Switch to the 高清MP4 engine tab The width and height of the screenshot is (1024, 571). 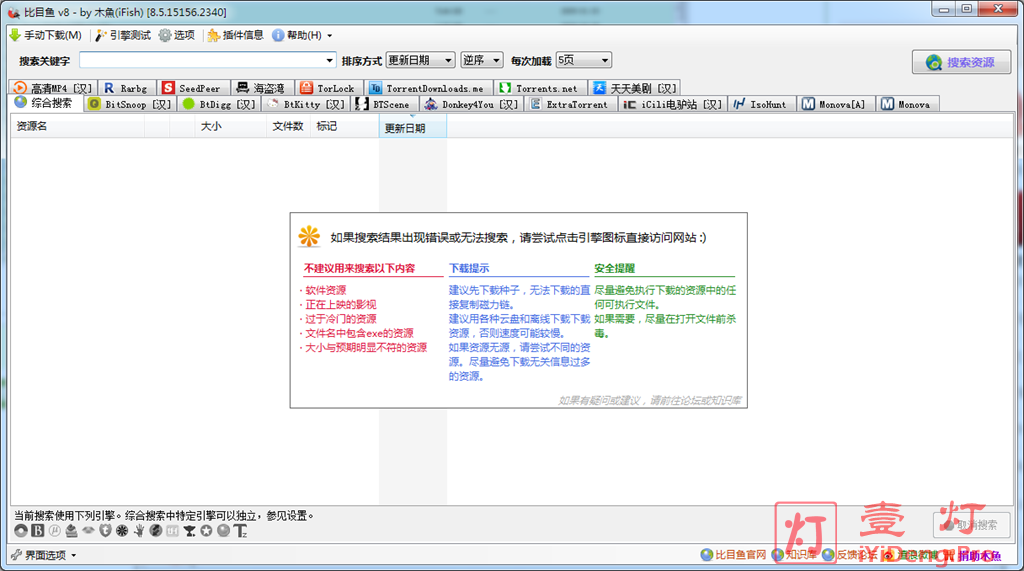[52, 88]
